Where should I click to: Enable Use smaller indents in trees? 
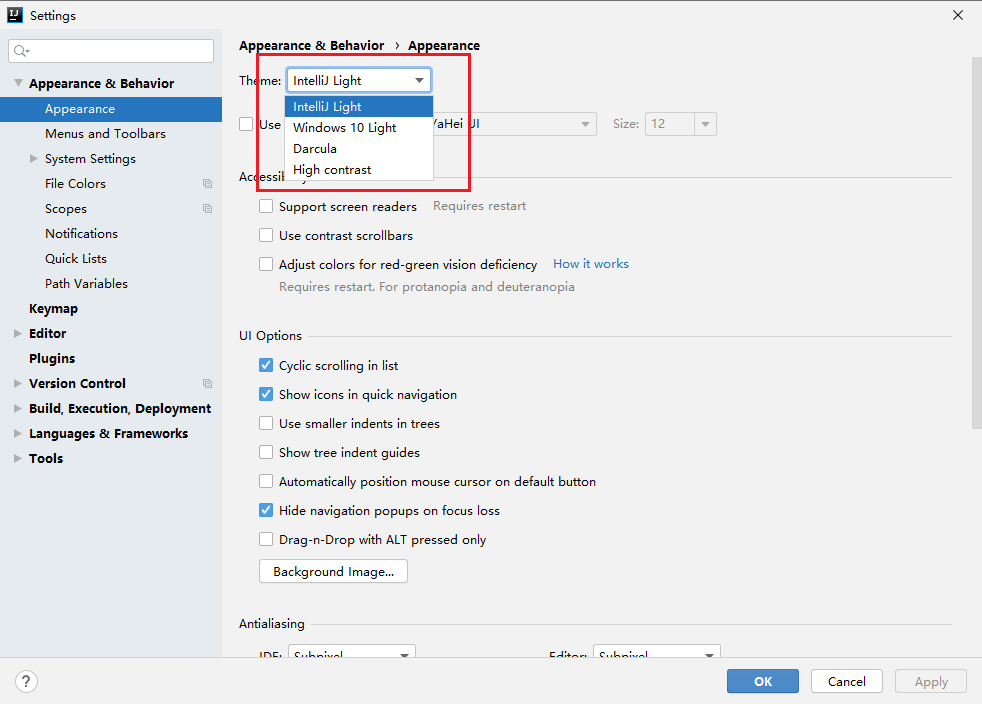click(x=266, y=423)
